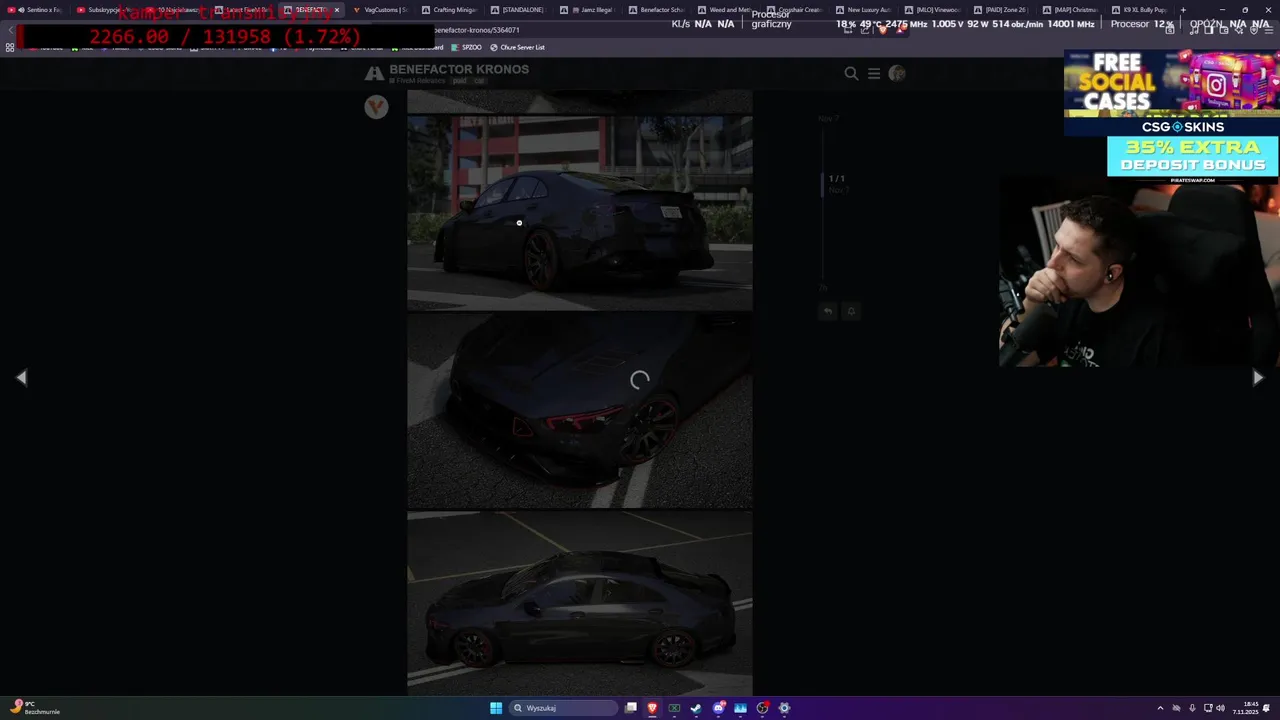This screenshot has height=720, width=1280.
Task: Open the SPZOO bookmark
Action: [x=467, y=47]
